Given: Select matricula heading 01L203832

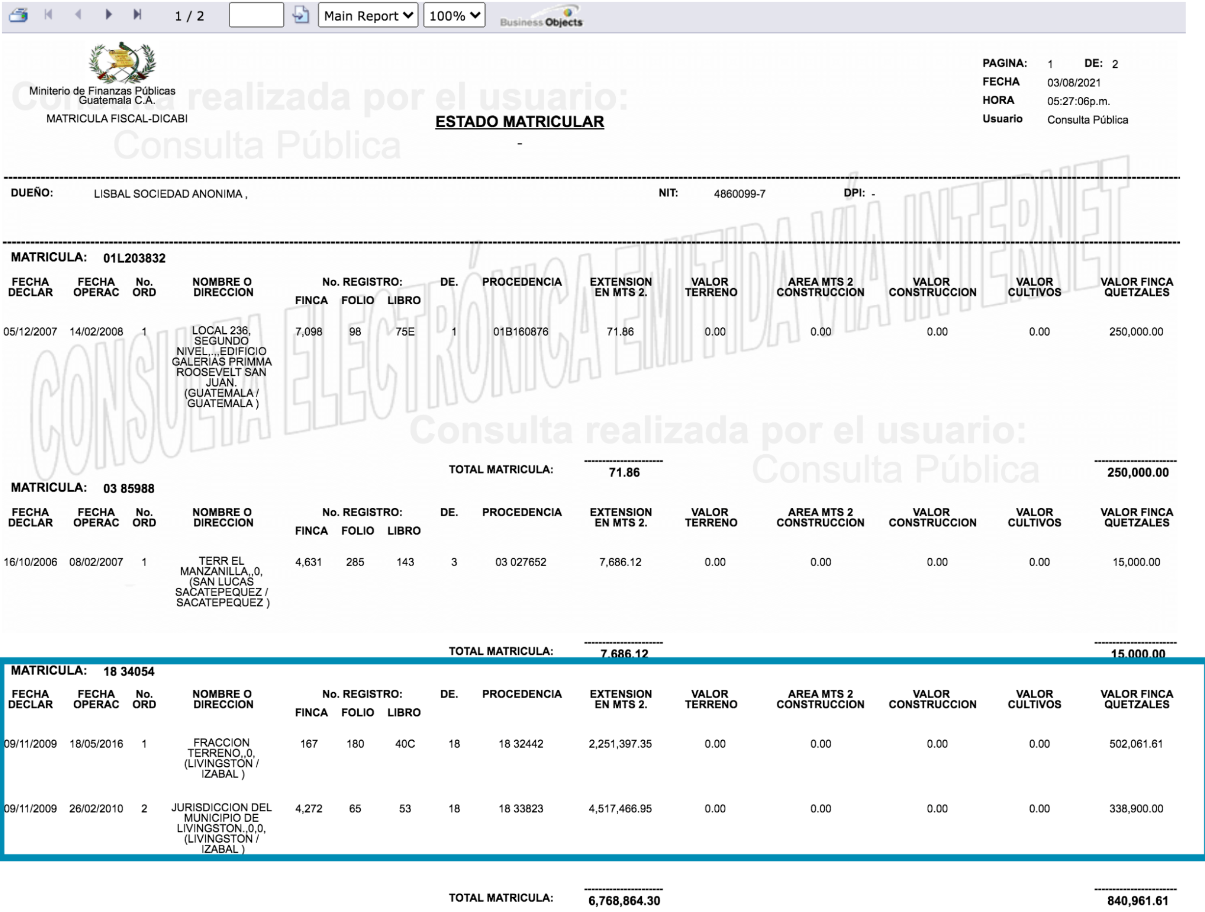Looking at the screenshot, I should 134,258.
